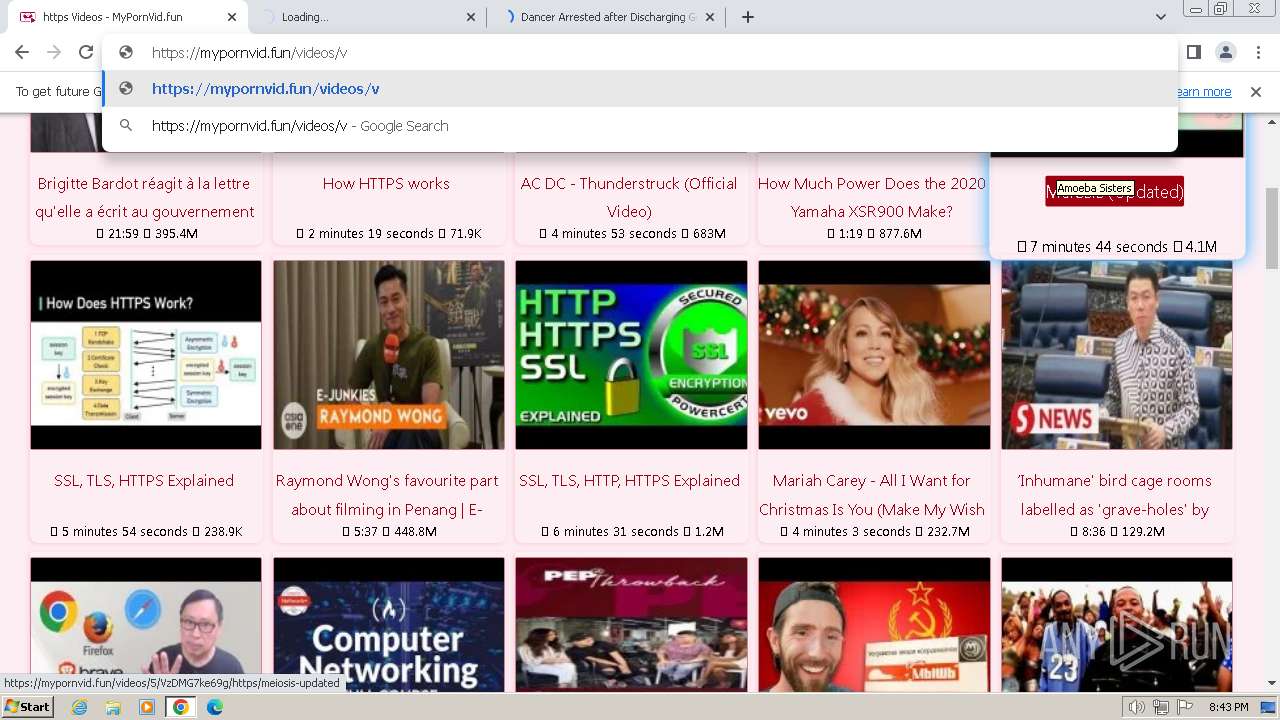This screenshot has height=720, width=1280.
Task: Open the PEP Throwback video thumbnail
Action: (x=631, y=624)
